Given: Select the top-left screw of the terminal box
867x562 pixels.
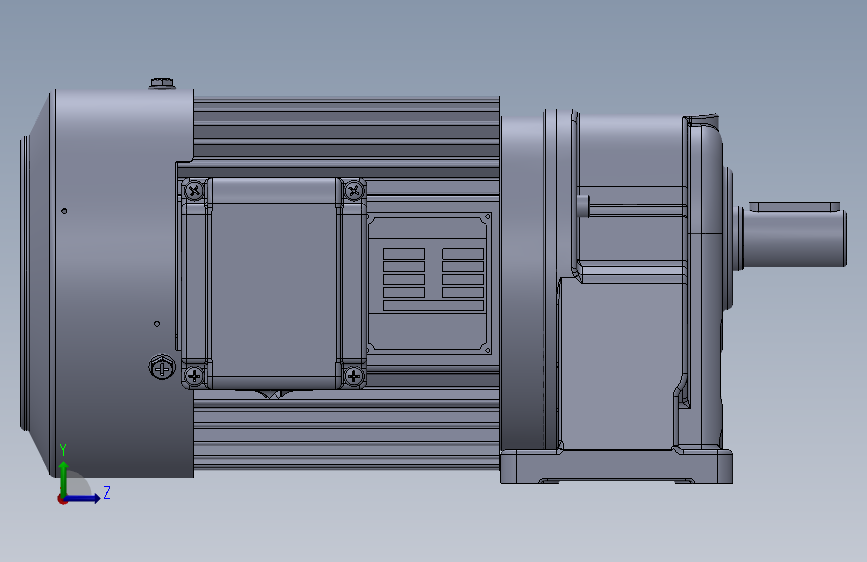Looking at the screenshot, I should pos(193,192).
